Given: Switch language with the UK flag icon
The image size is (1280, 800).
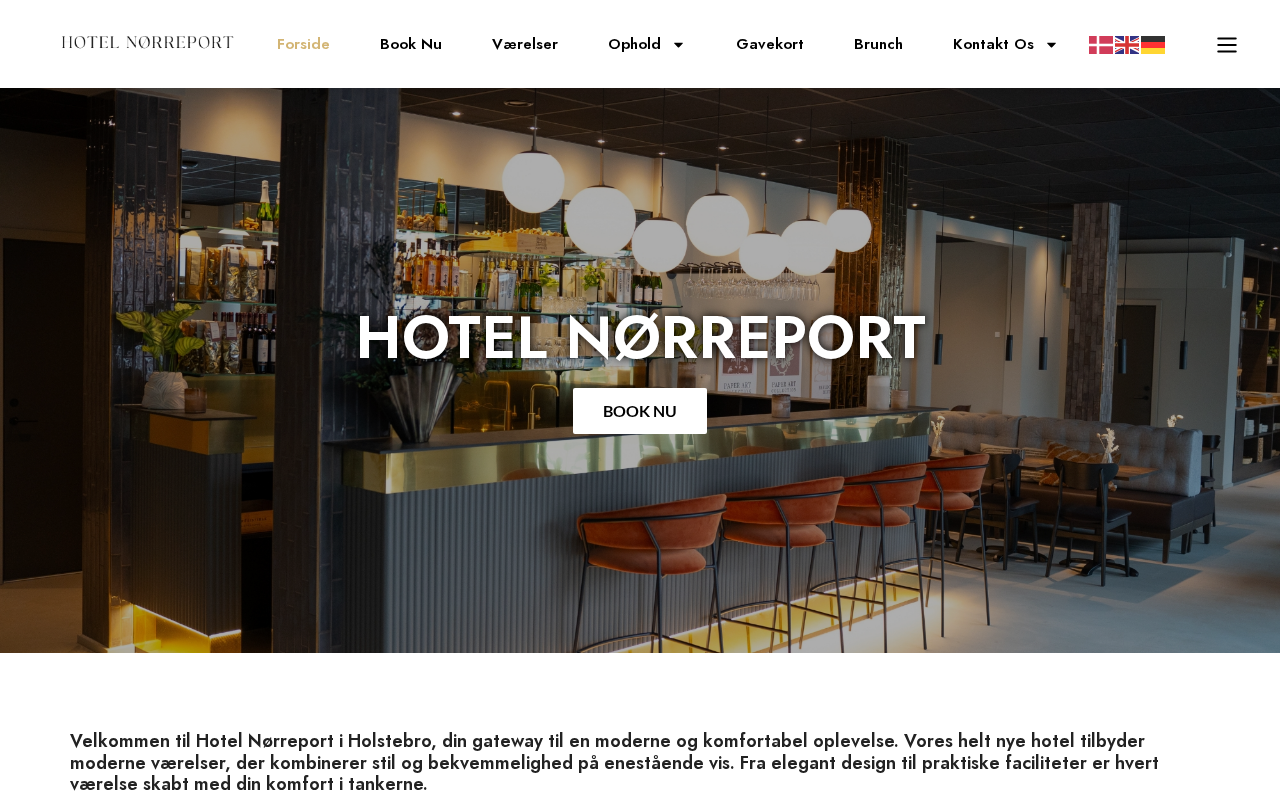Looking at the screenshot, I should pos(1127,45).
